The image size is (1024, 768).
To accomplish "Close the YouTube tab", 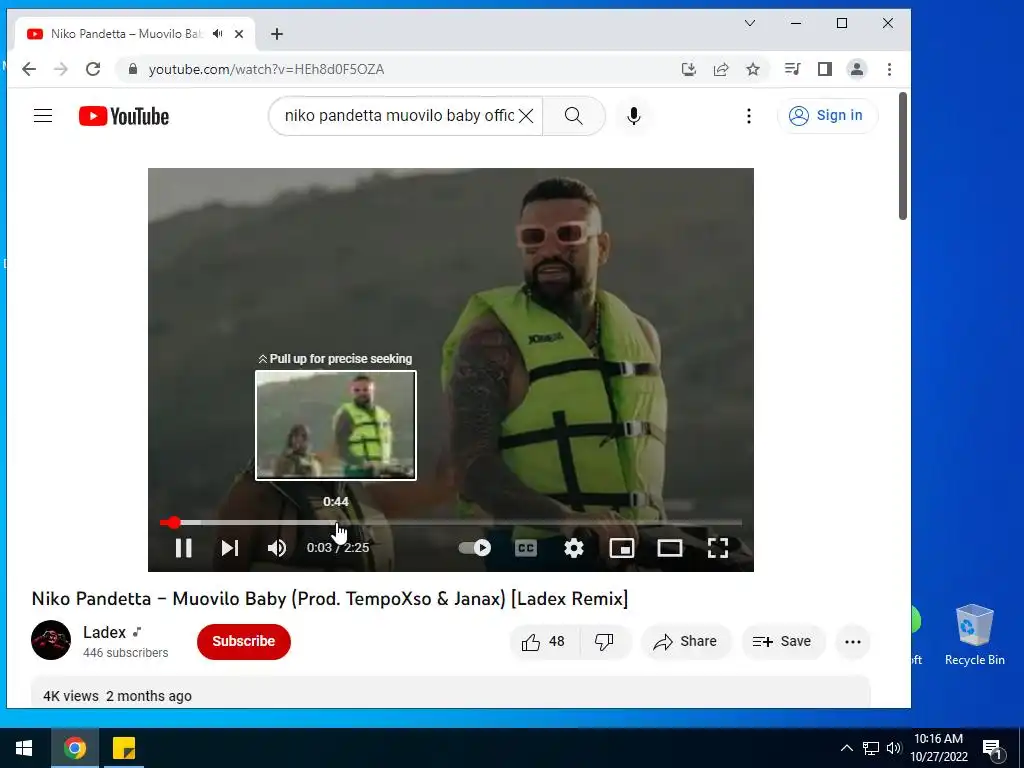I will [239, 34].
